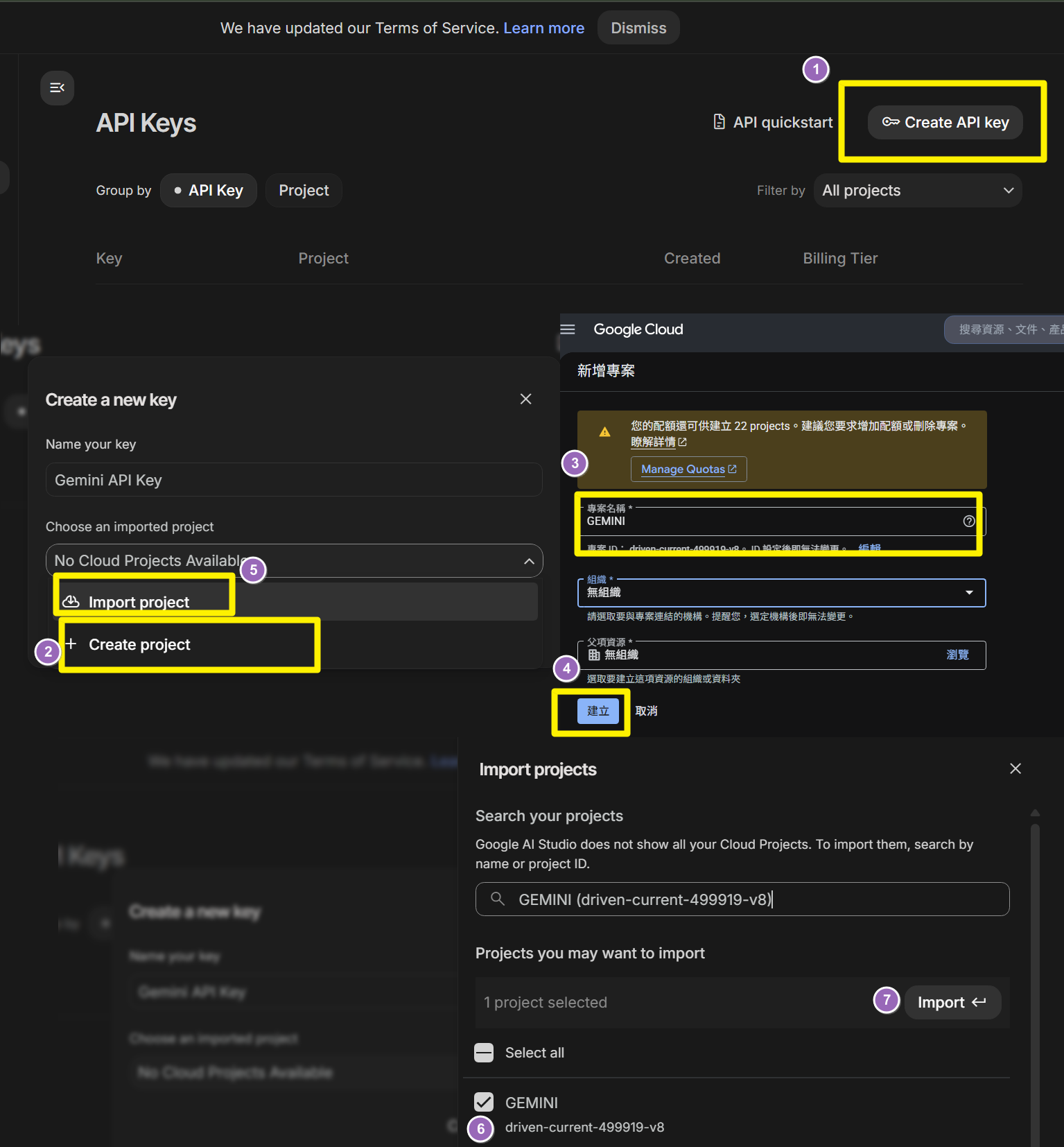Click the Billing Tier column header
The height and width of the screenshot is (1147, 1064).
(840, 259)
